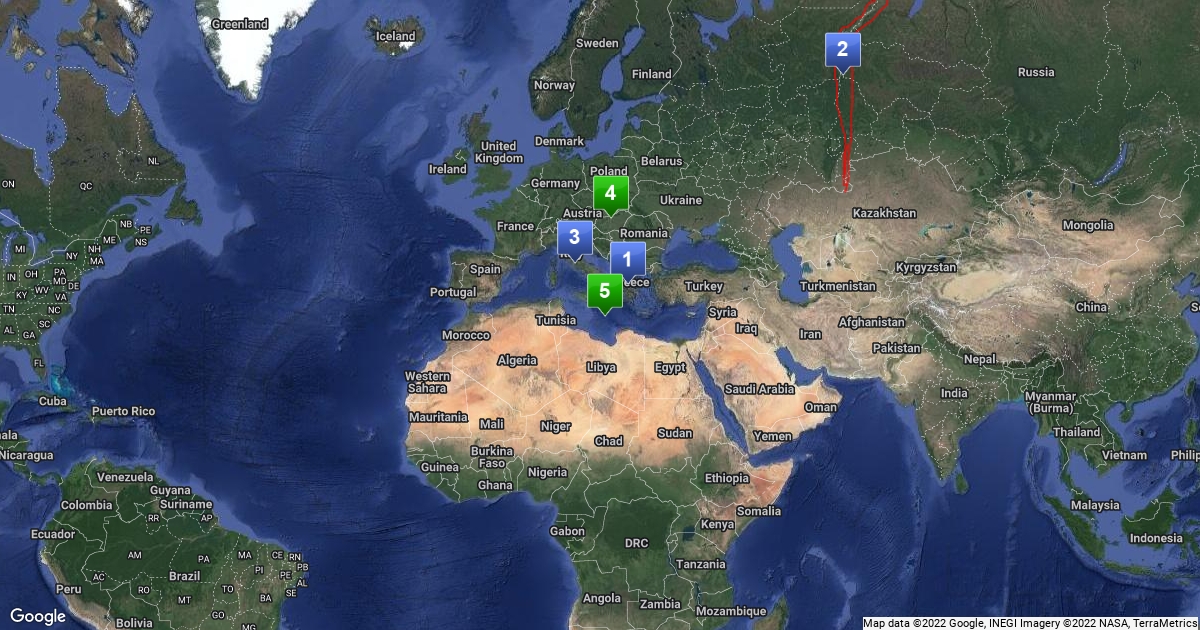Click the red route line in Russia
The height and width of the screenshot is (630, 1200).
(846, 130)
